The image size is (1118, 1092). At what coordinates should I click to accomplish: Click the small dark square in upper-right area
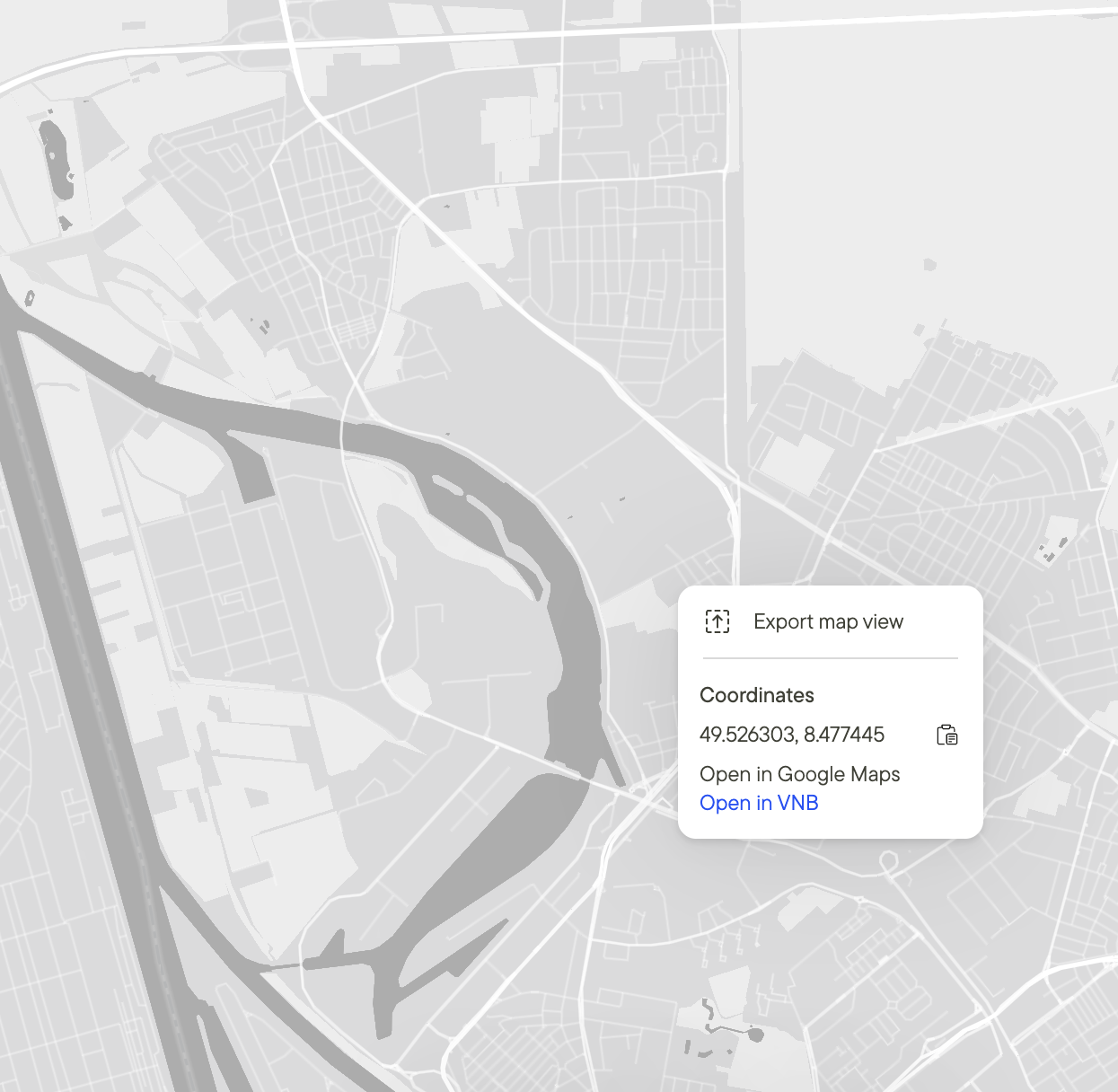(x=929, y=264)
